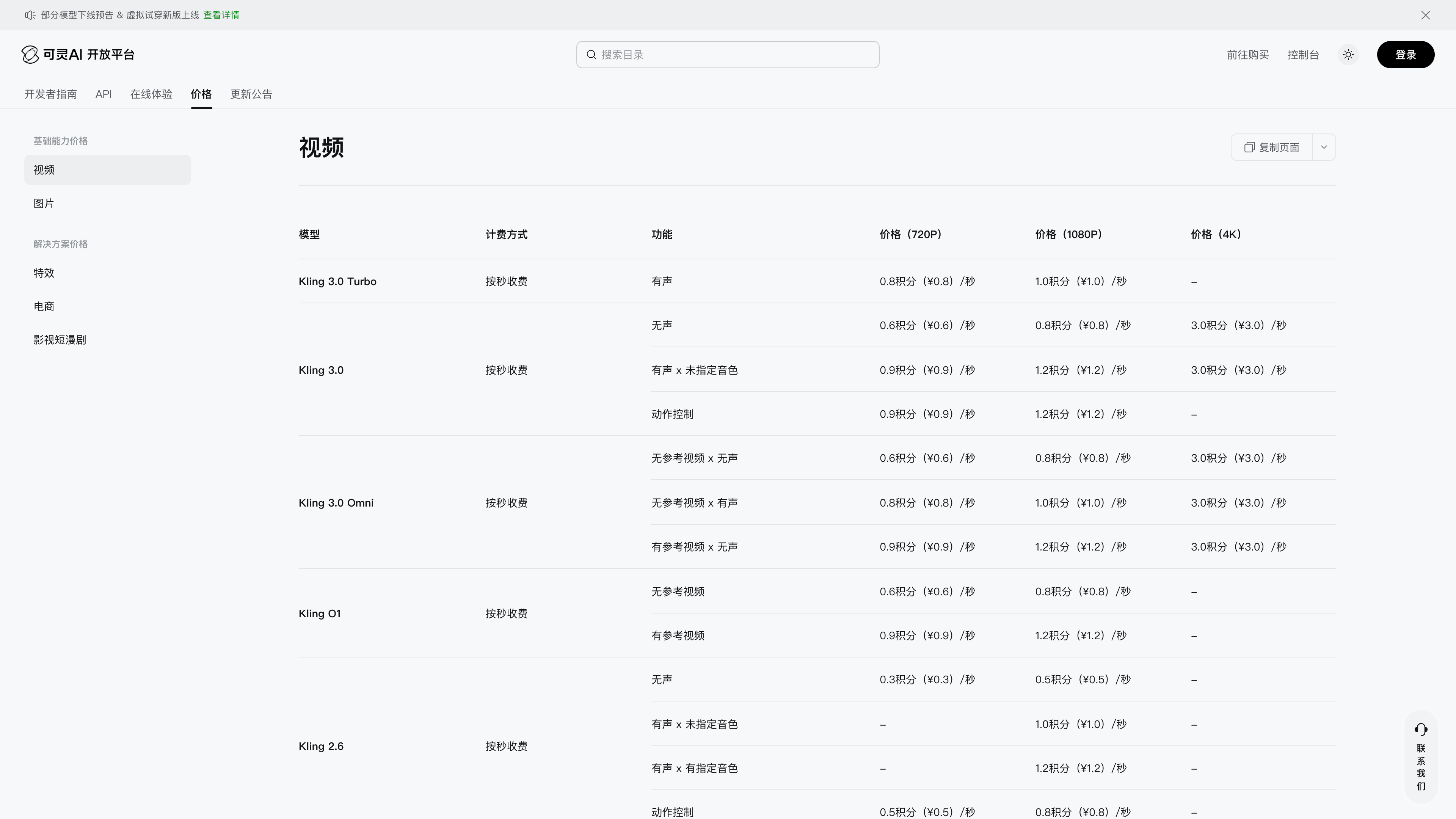1456x819 pixels.
Task: Expand the 复制页面 dropdown chevron
Action: [x=1324, y=147]
